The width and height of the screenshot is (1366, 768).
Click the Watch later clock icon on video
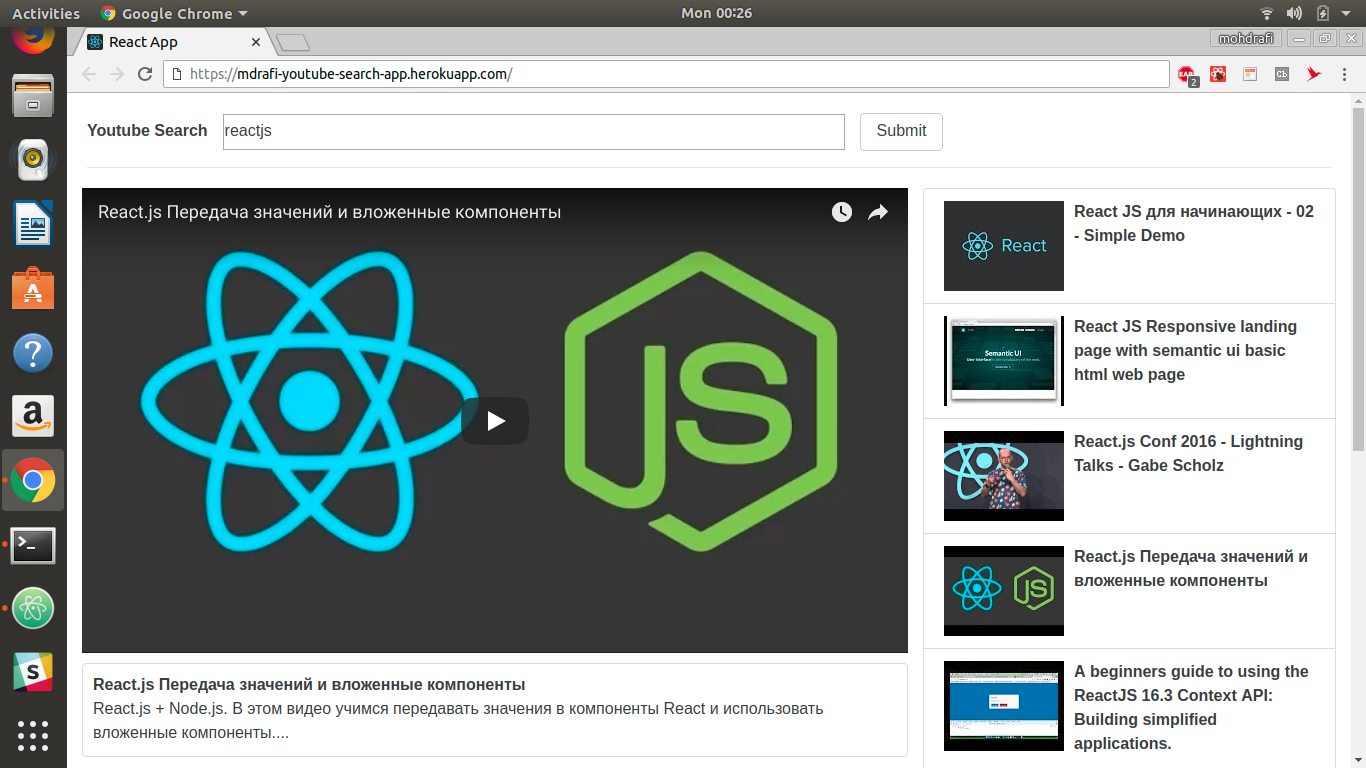tap(842, 212)
